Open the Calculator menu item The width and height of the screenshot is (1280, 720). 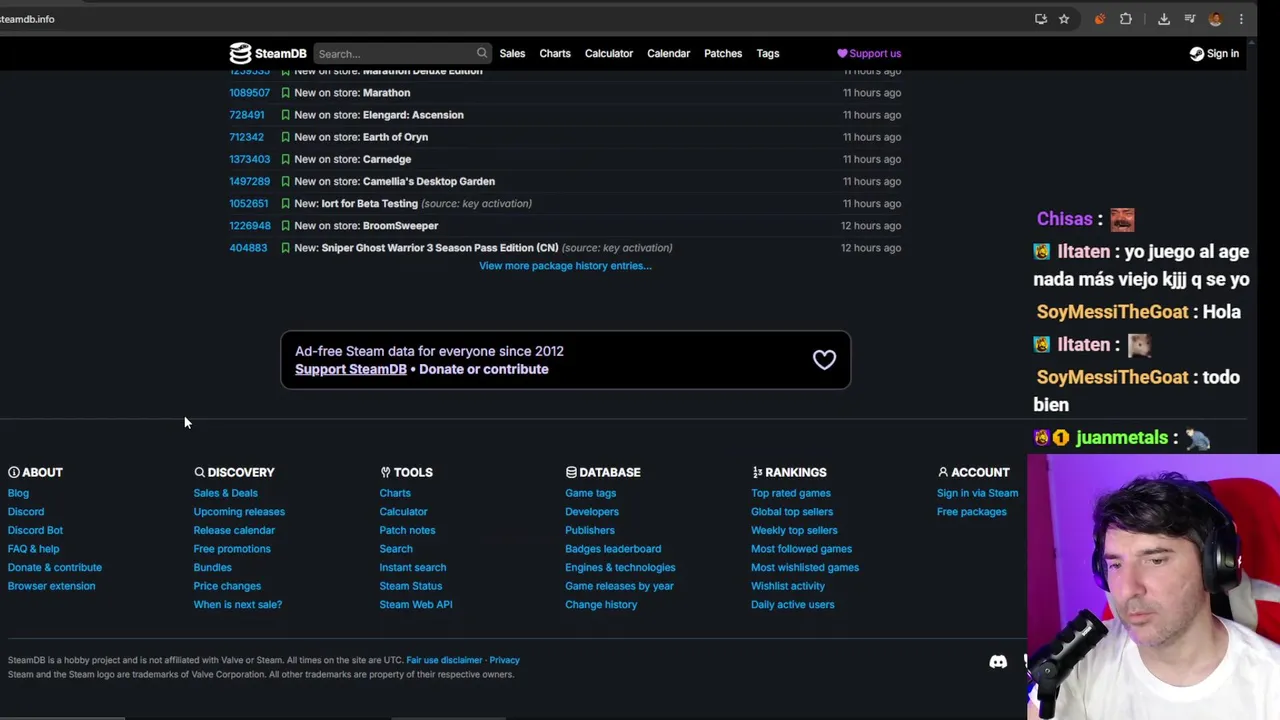tap(609, 53)
